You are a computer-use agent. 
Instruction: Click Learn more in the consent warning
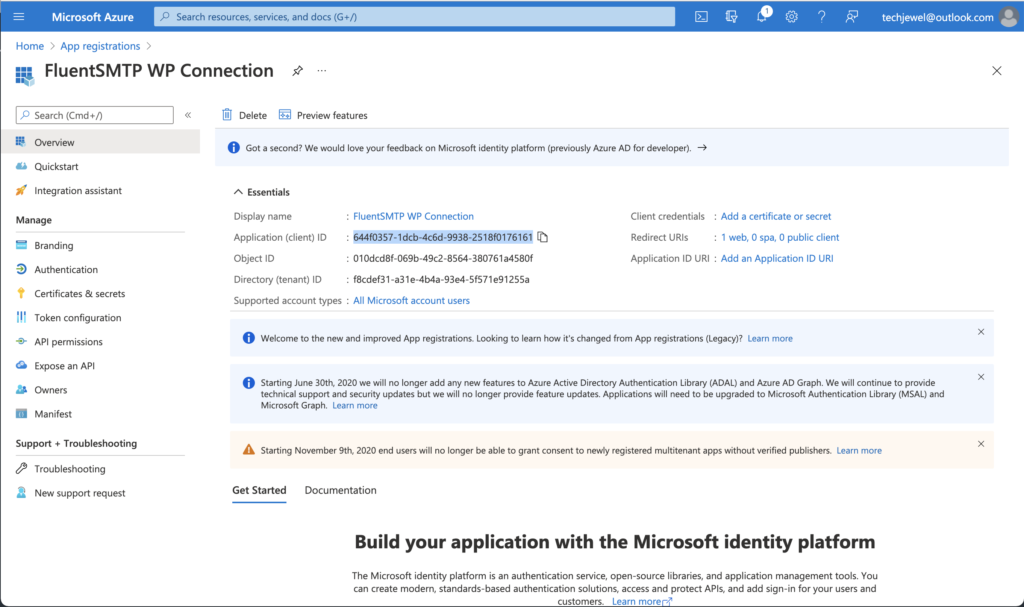pyautogui.click(x=859, y=451)
